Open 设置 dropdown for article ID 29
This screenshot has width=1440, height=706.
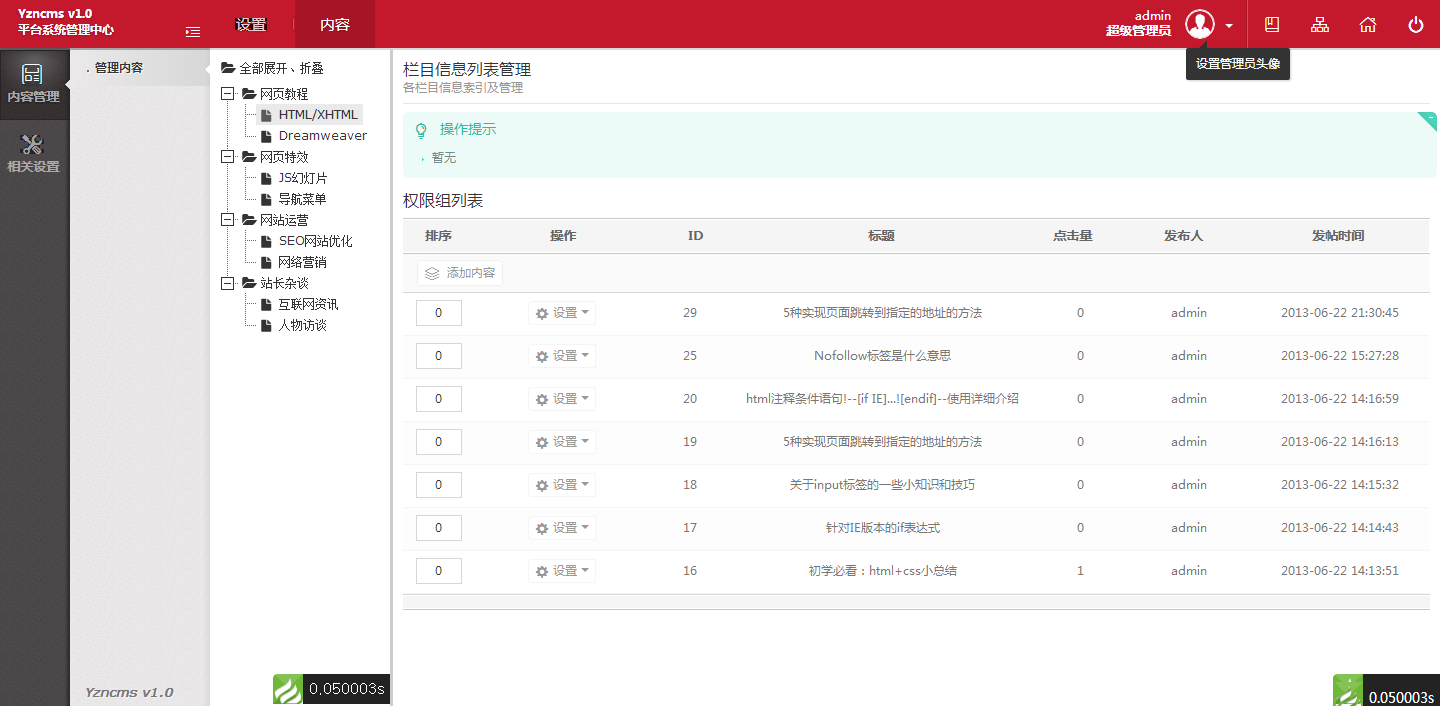coord(562,313)
